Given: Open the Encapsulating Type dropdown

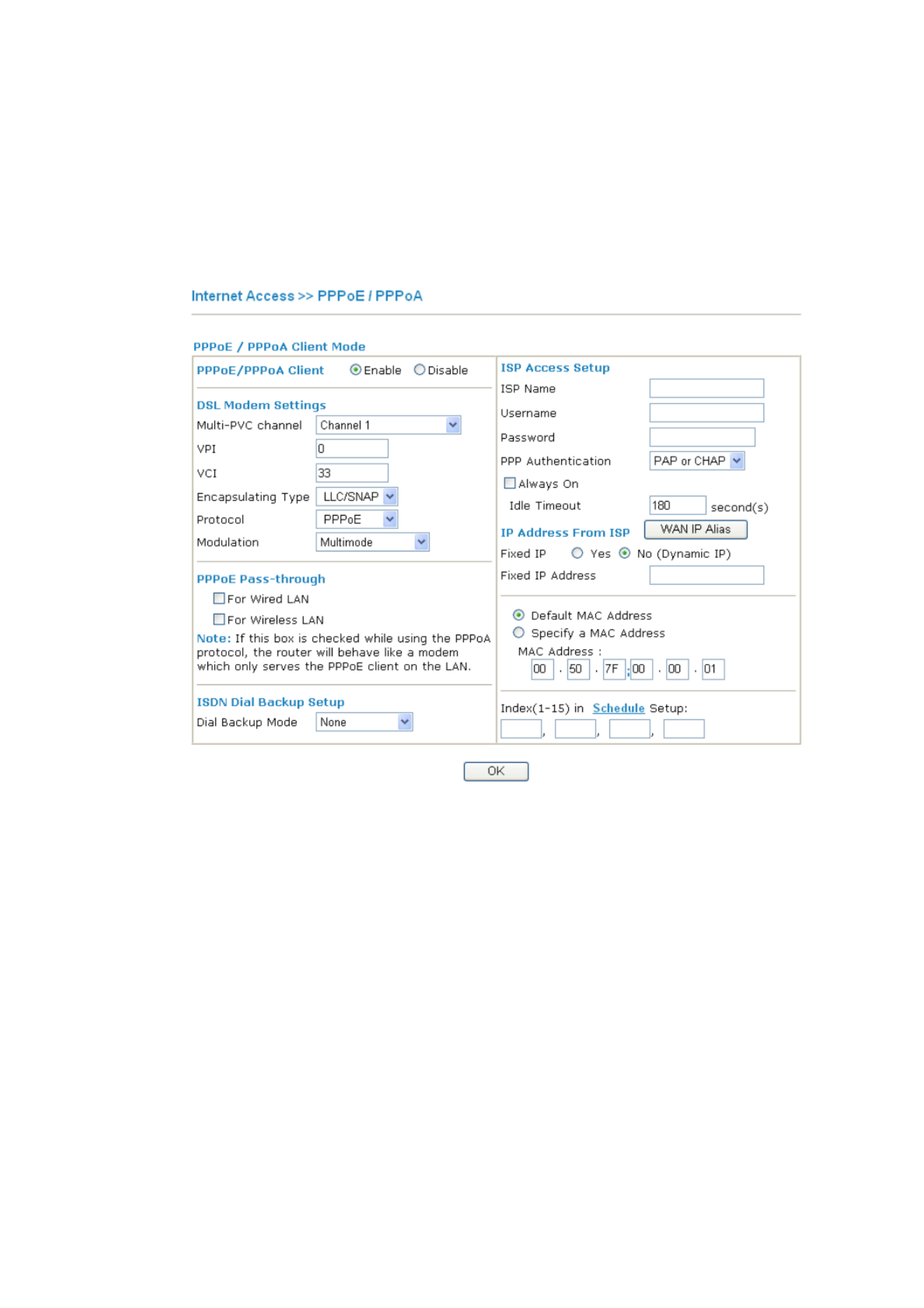Looking at the screenshot, I should (356, 496).
